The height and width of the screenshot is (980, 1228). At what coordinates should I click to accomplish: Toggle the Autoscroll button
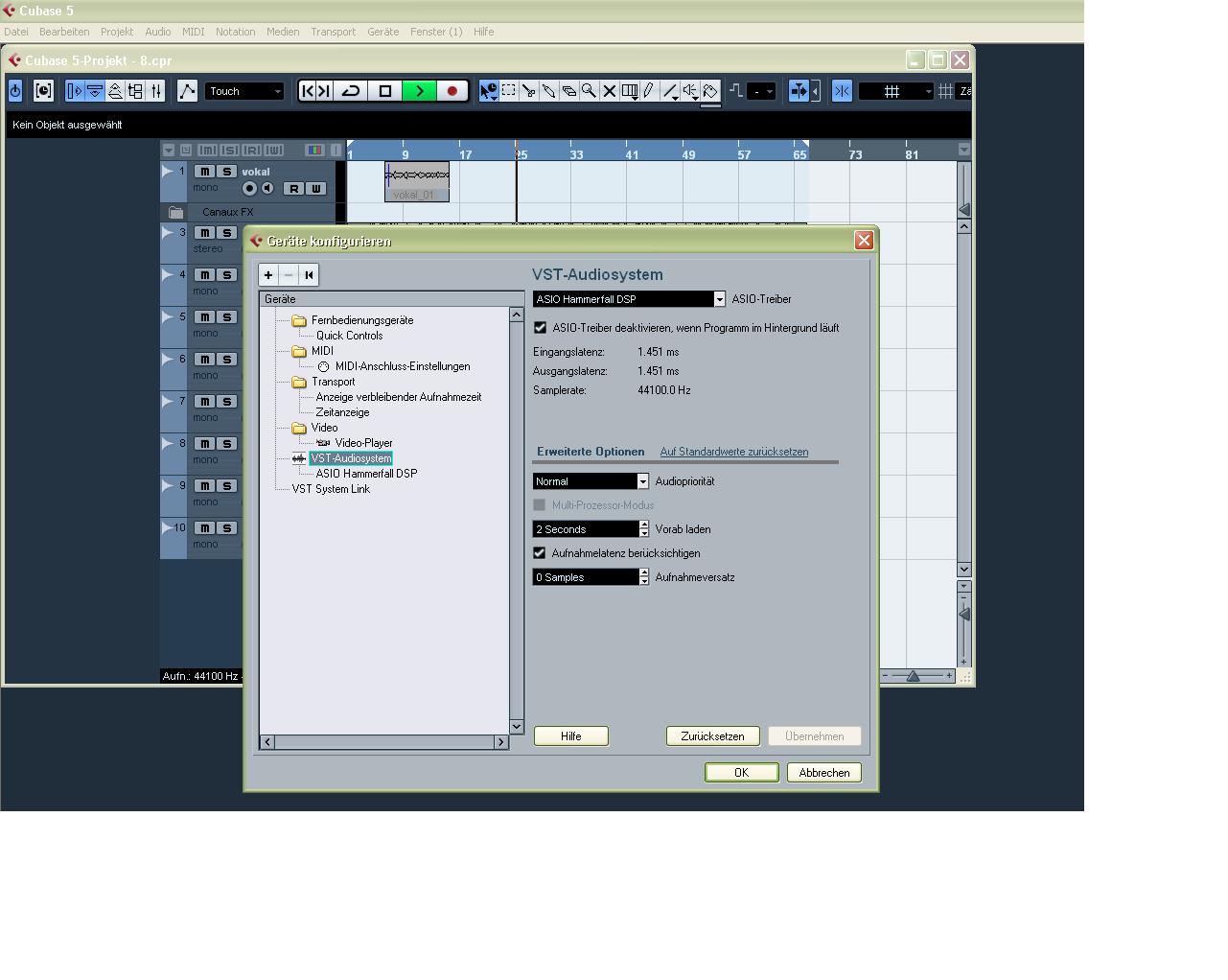tap(798, 91)
